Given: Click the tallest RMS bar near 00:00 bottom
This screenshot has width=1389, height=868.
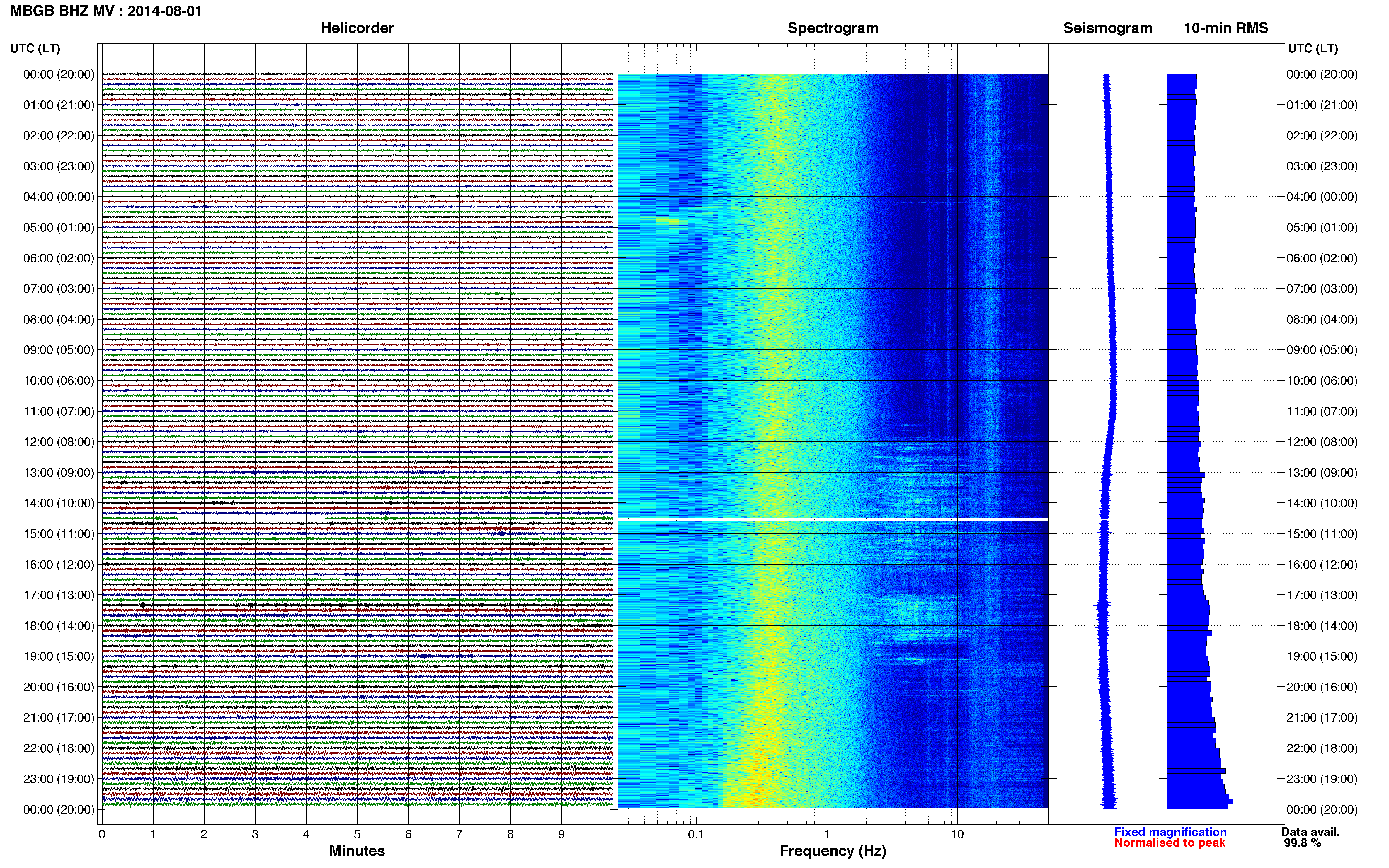Looking at the screenshot, I should [x=1199, y=802].
